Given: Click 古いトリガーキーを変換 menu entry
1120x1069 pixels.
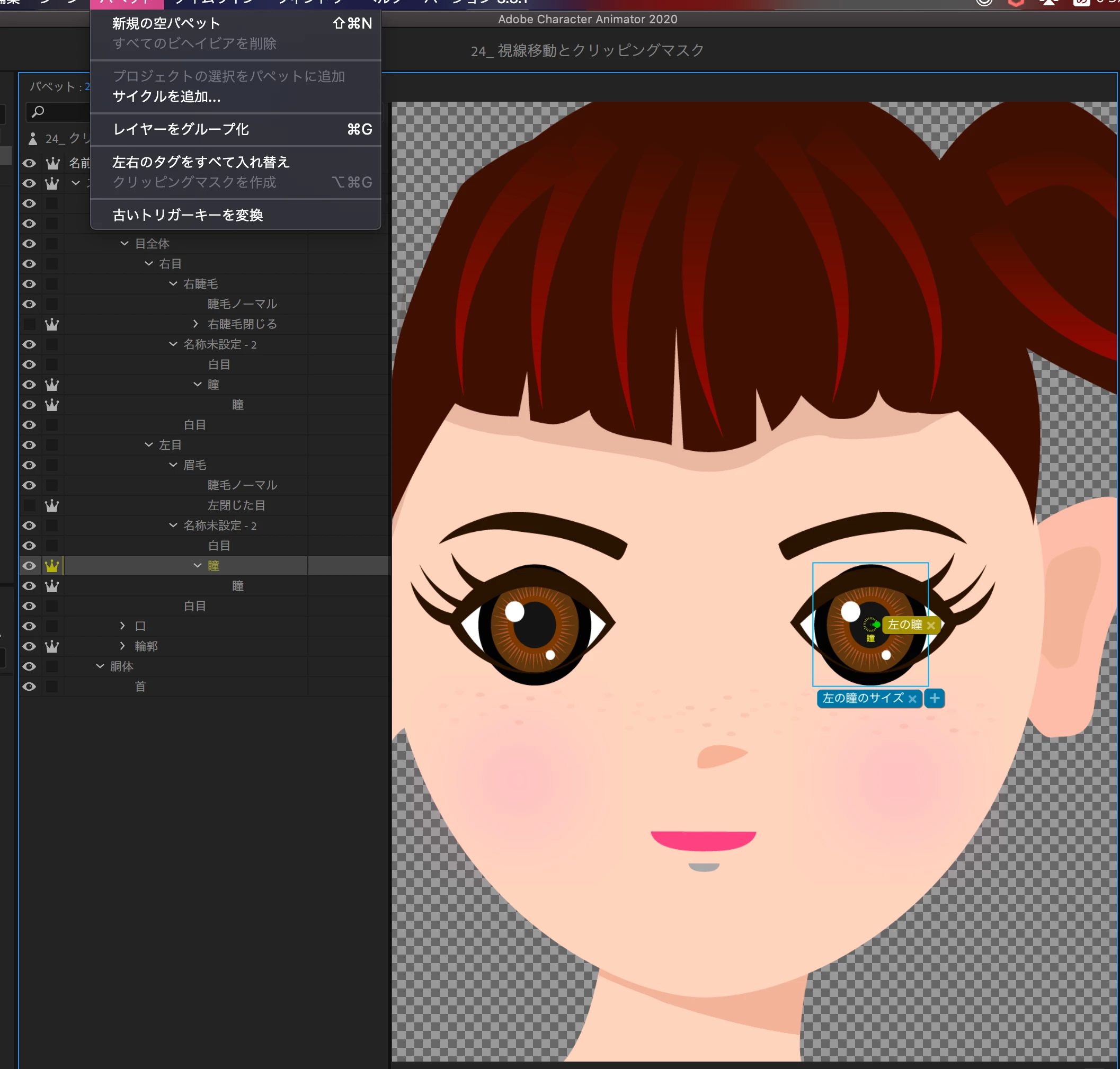Looking at the screenshot, I should (x=188, y=215).
